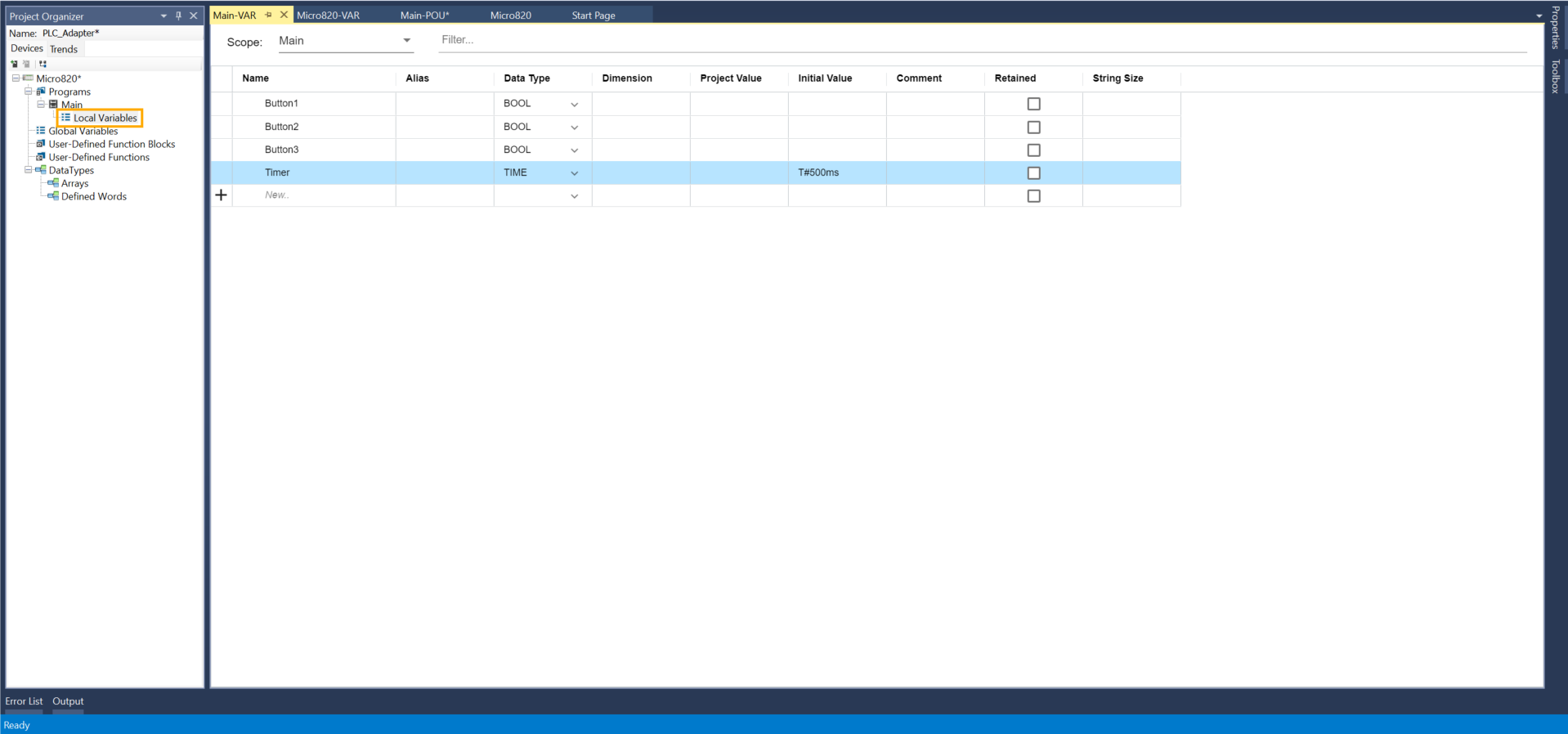
Task: Open the Properties side panel
Action: point(1556,28)
